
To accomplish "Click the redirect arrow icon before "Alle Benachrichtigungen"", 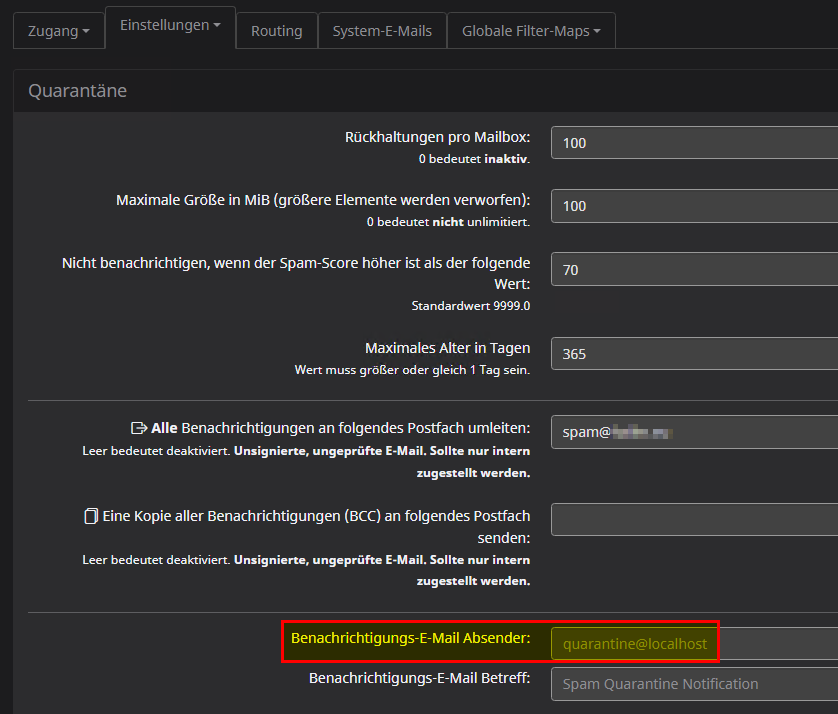I will pos(139,428).
